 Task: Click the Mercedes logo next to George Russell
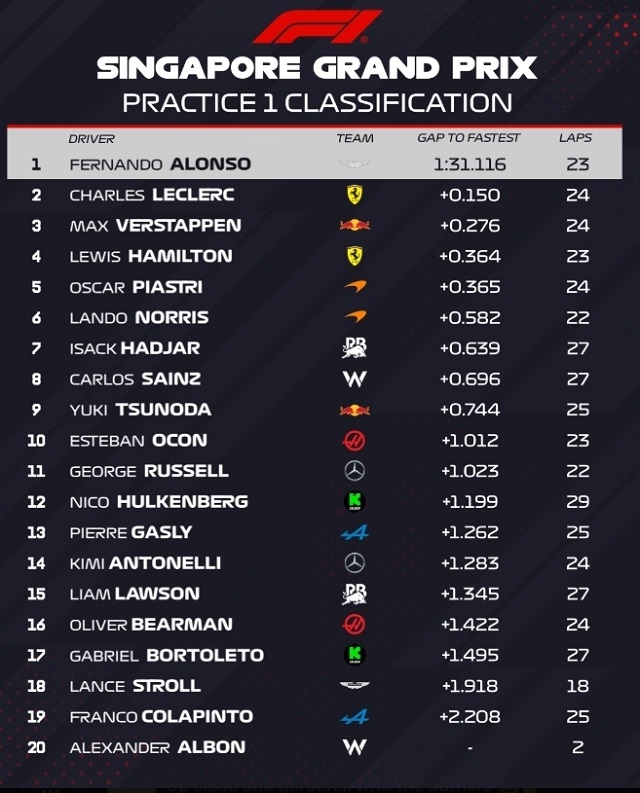coord(355,471)
